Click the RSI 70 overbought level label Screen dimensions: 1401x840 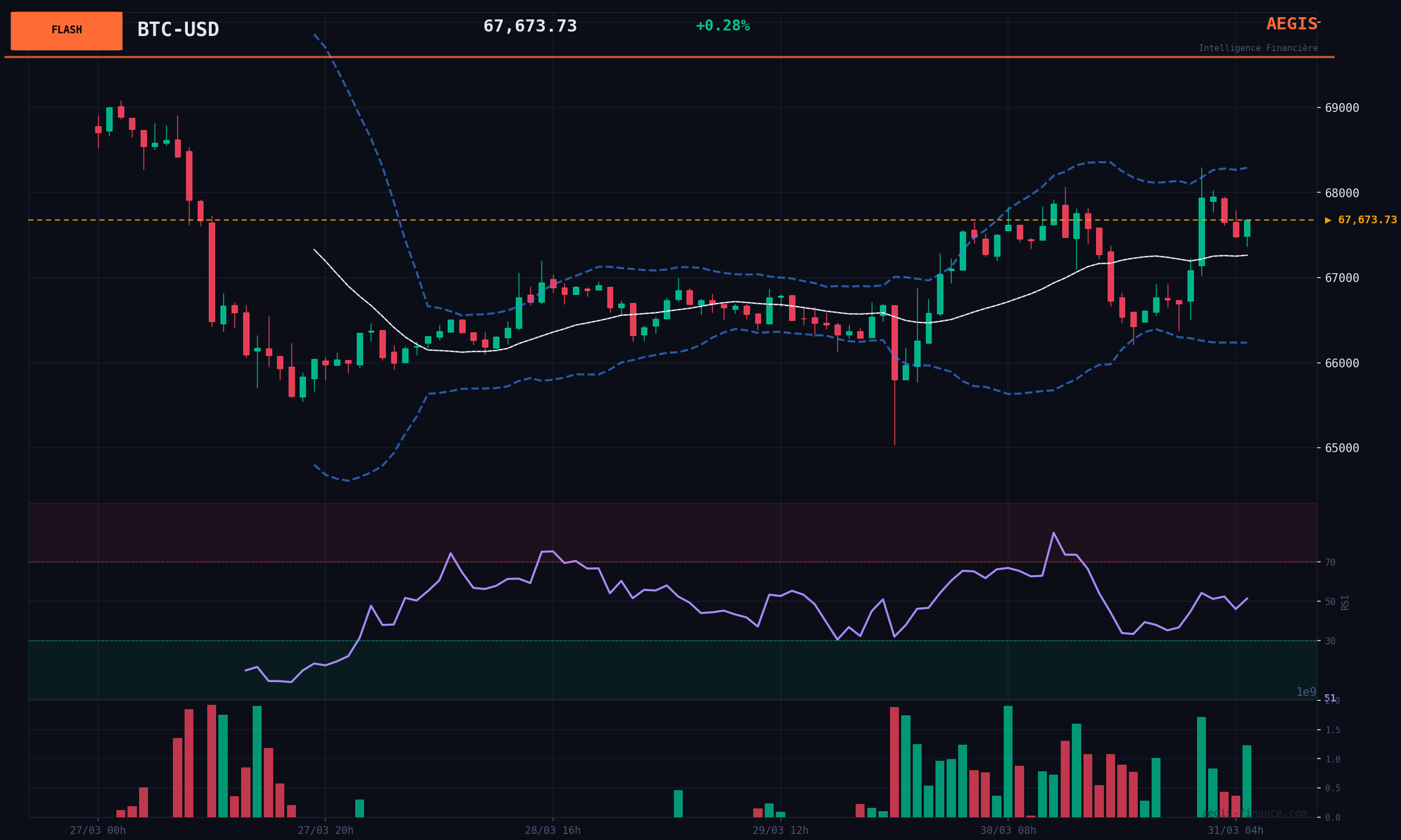pyautogui.click(x=1330, y=562)
